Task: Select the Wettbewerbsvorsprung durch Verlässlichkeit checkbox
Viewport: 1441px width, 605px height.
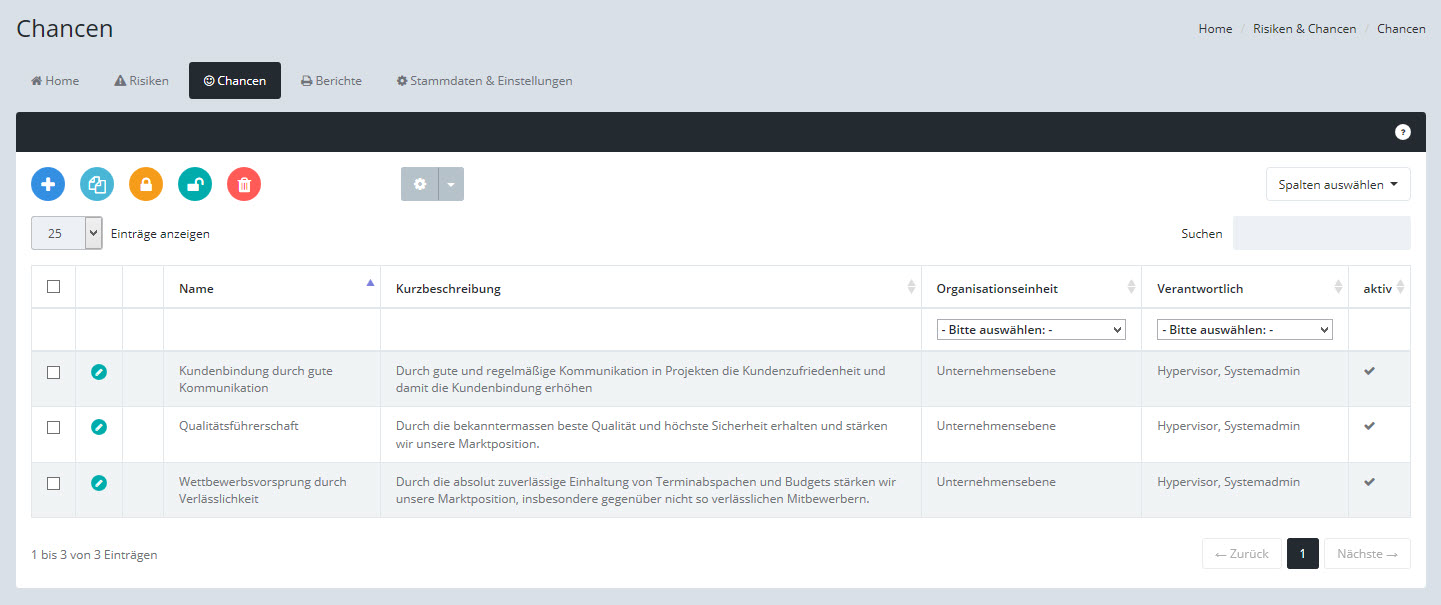Action: (54, 483)
